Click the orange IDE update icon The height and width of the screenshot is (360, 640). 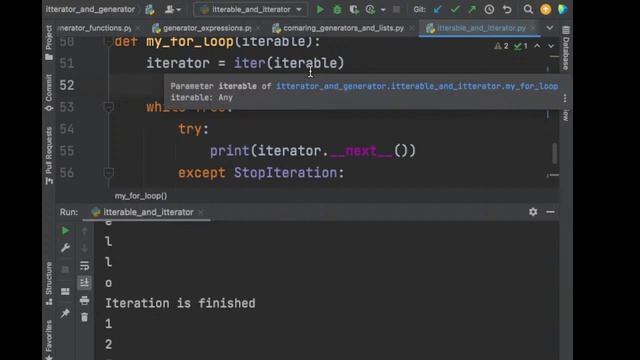(545, 9)
